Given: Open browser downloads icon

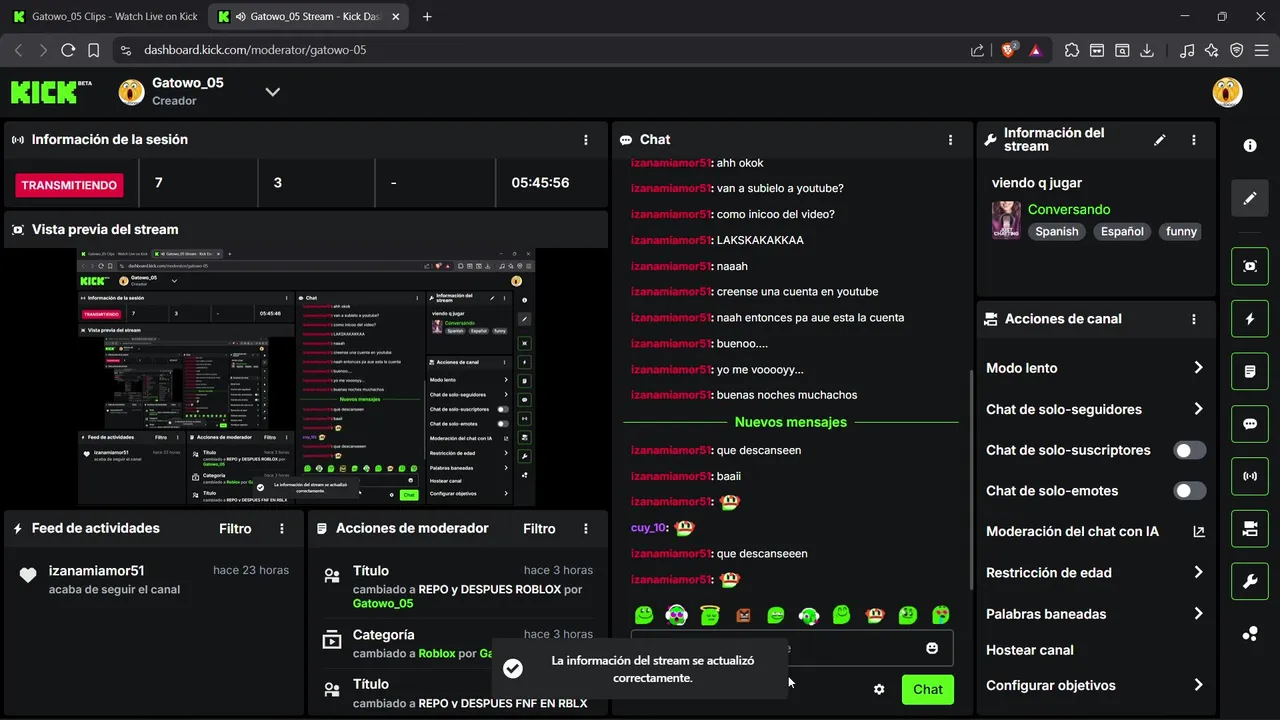Looking at the screenshot, I should (x=1147, y=50).
